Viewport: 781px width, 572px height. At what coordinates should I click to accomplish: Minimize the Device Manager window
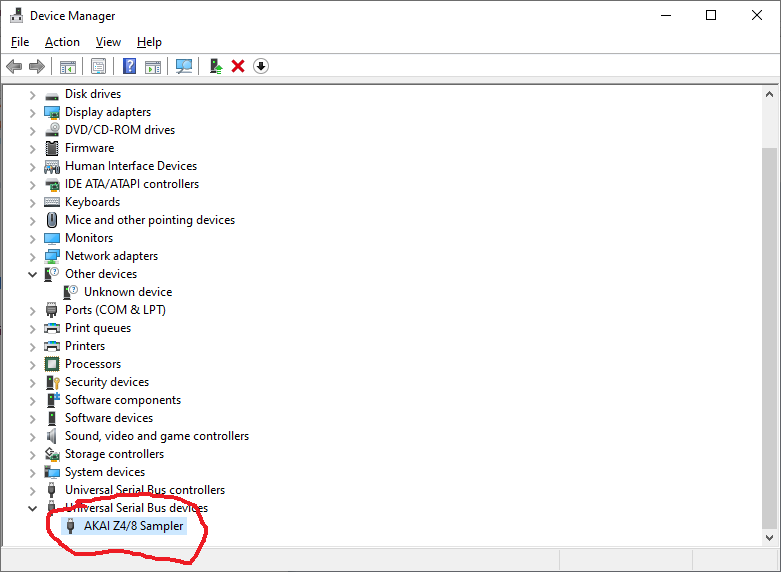click(x=666, y=15)
